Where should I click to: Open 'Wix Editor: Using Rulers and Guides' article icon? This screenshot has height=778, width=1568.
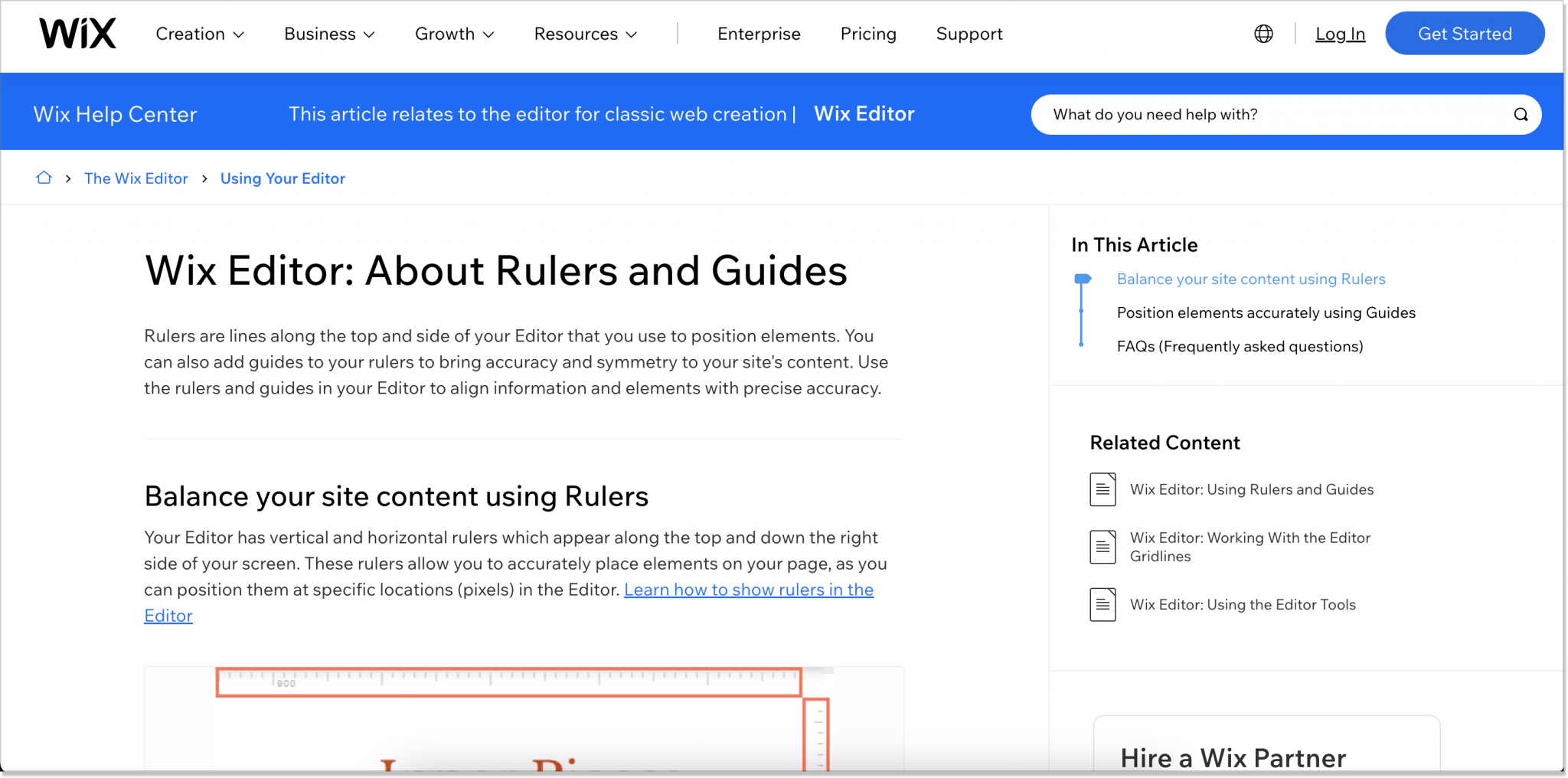point(1102,489)
